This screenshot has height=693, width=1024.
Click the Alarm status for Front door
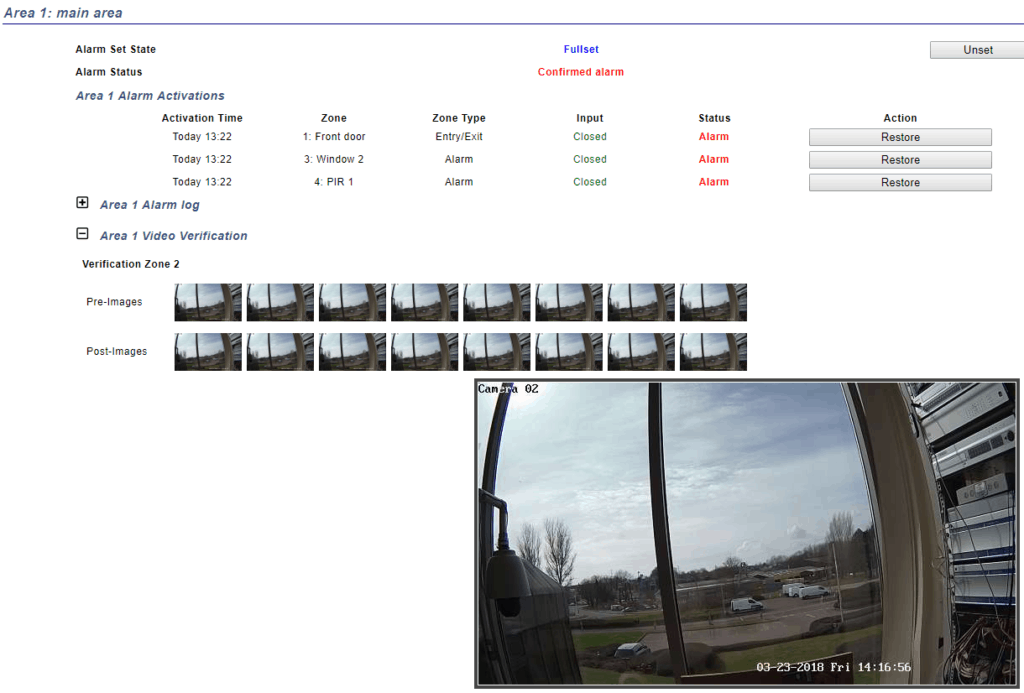[x=713, y=136]
